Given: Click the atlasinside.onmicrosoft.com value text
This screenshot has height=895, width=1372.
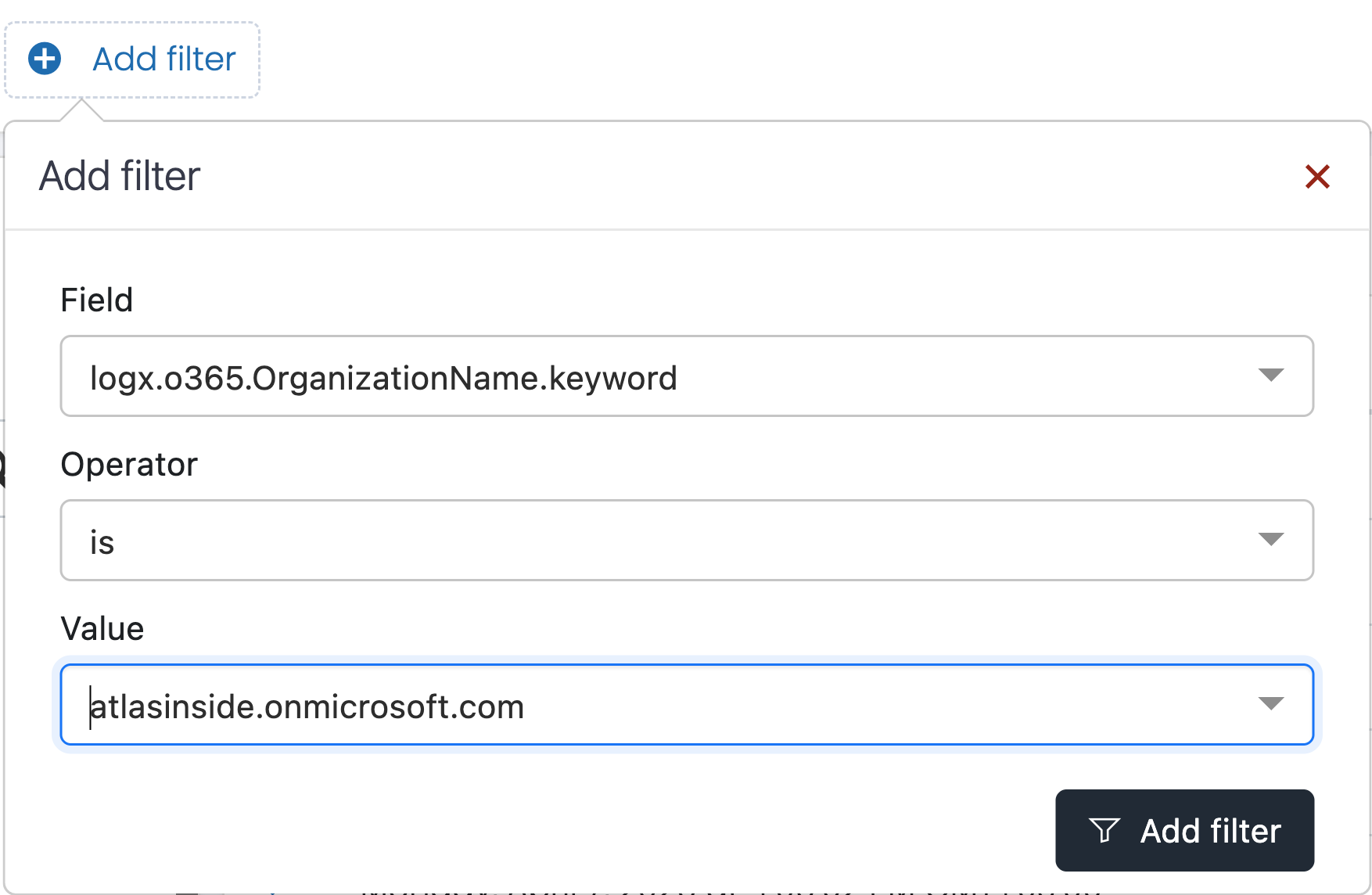Looking at the screenshot, I should coord(307,707).
